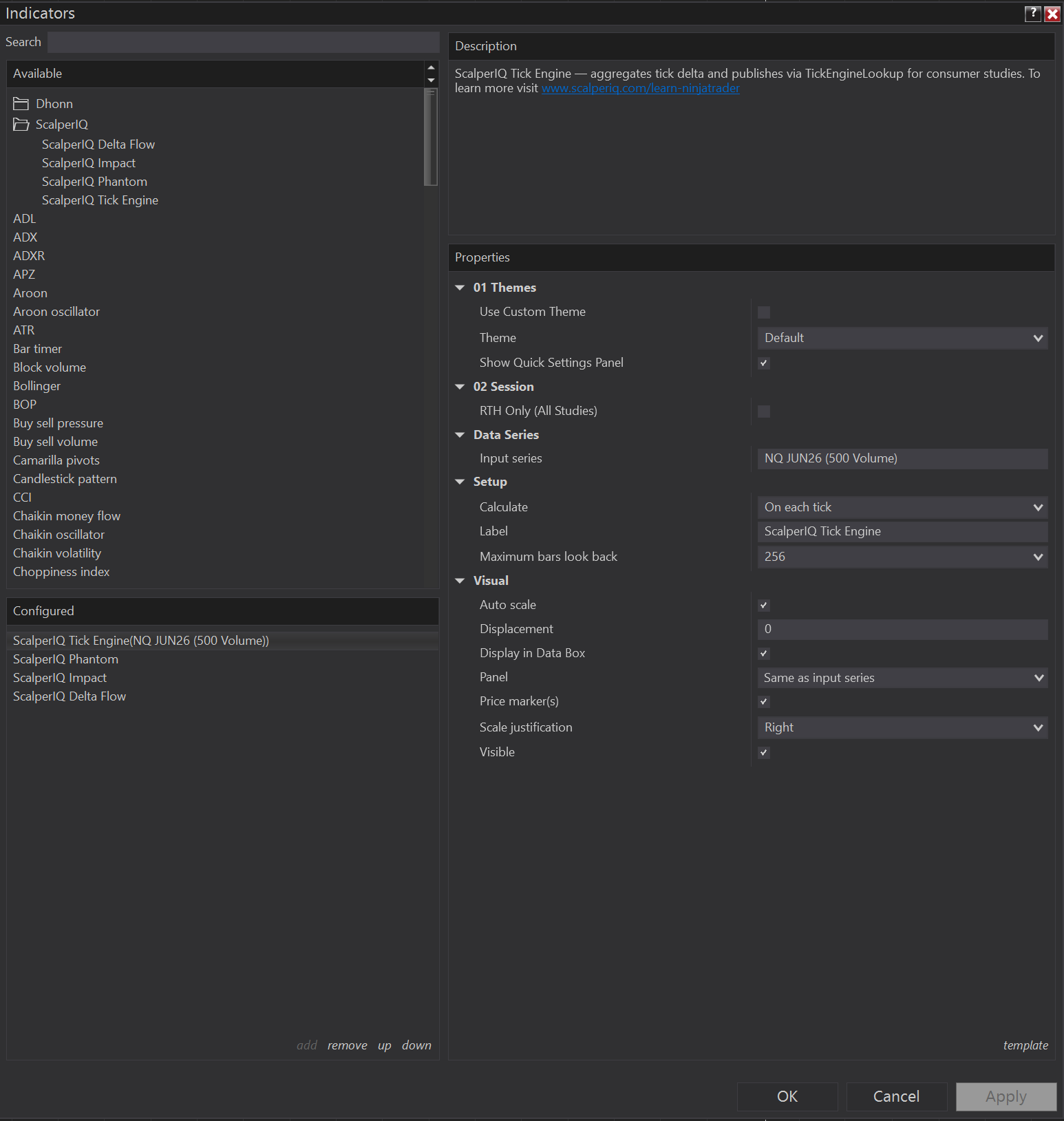
Task: Select ScalperIQ Tick Engine in Available list
Action: click(100, 200)
